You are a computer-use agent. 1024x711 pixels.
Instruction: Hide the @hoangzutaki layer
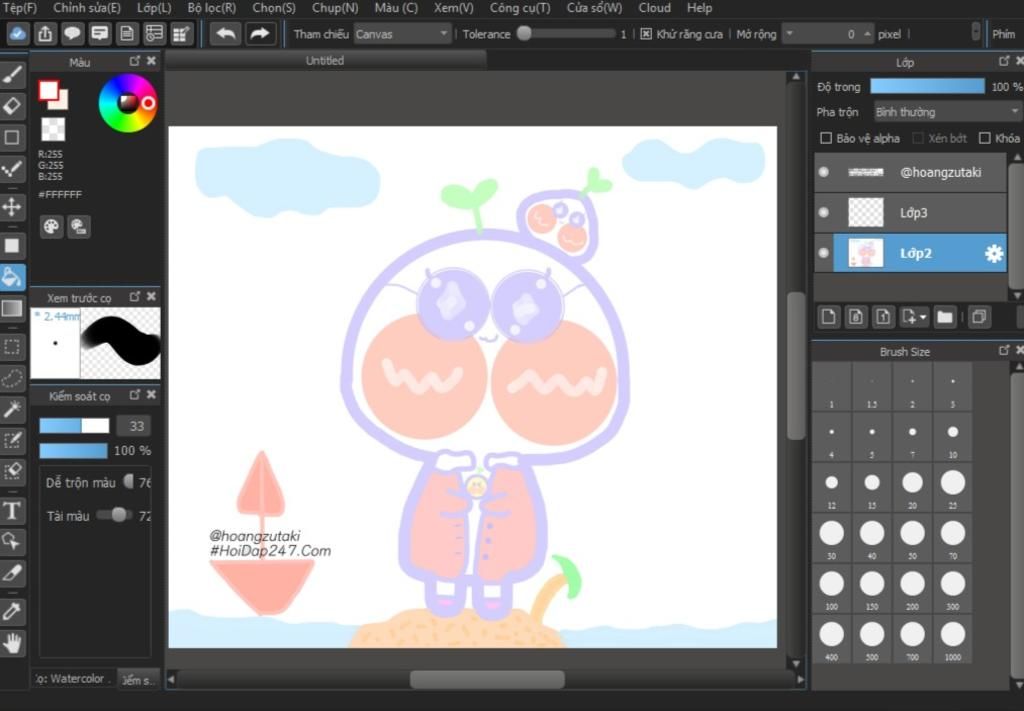coord(824,172)
